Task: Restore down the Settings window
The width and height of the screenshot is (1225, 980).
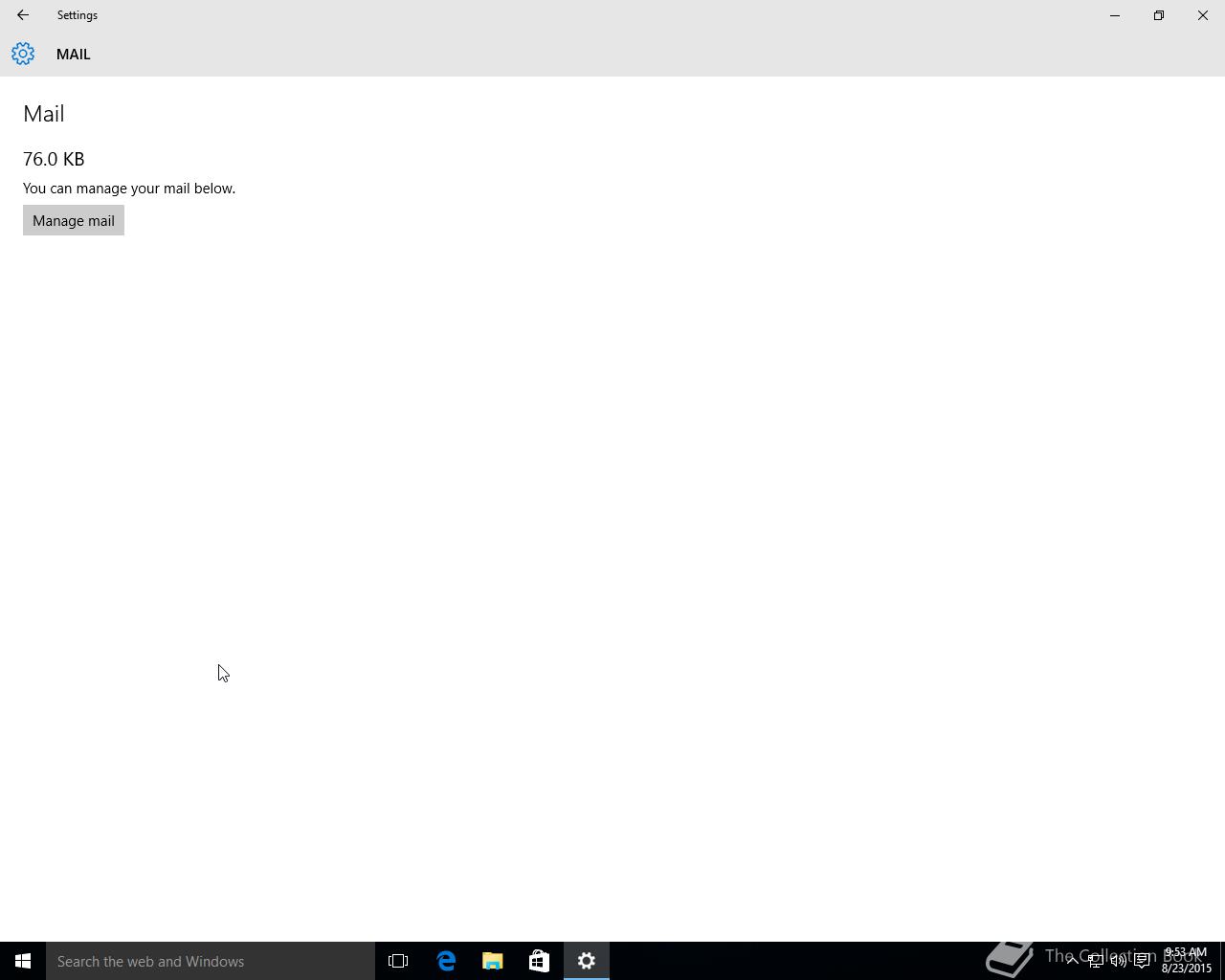Action: tap(1159, 15)
